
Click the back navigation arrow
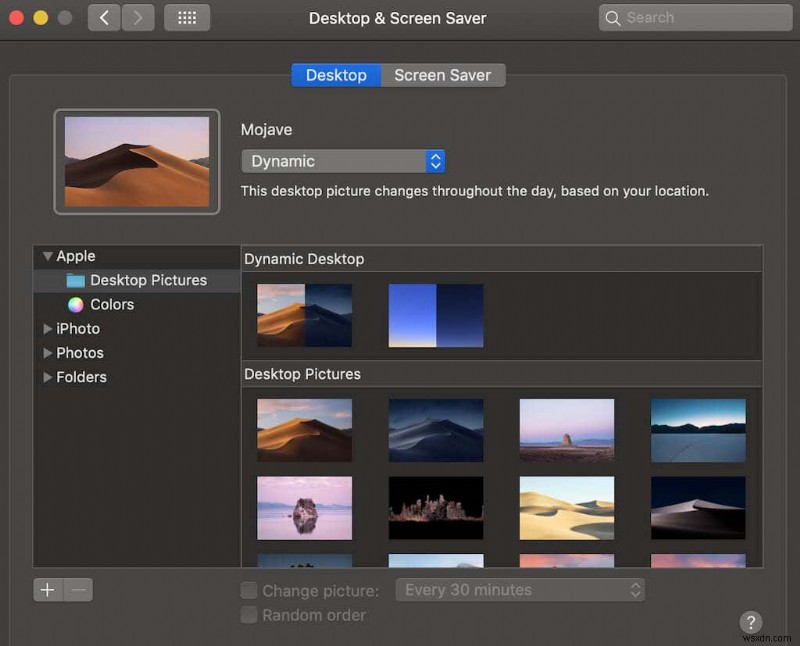click(x=104, y=17)
